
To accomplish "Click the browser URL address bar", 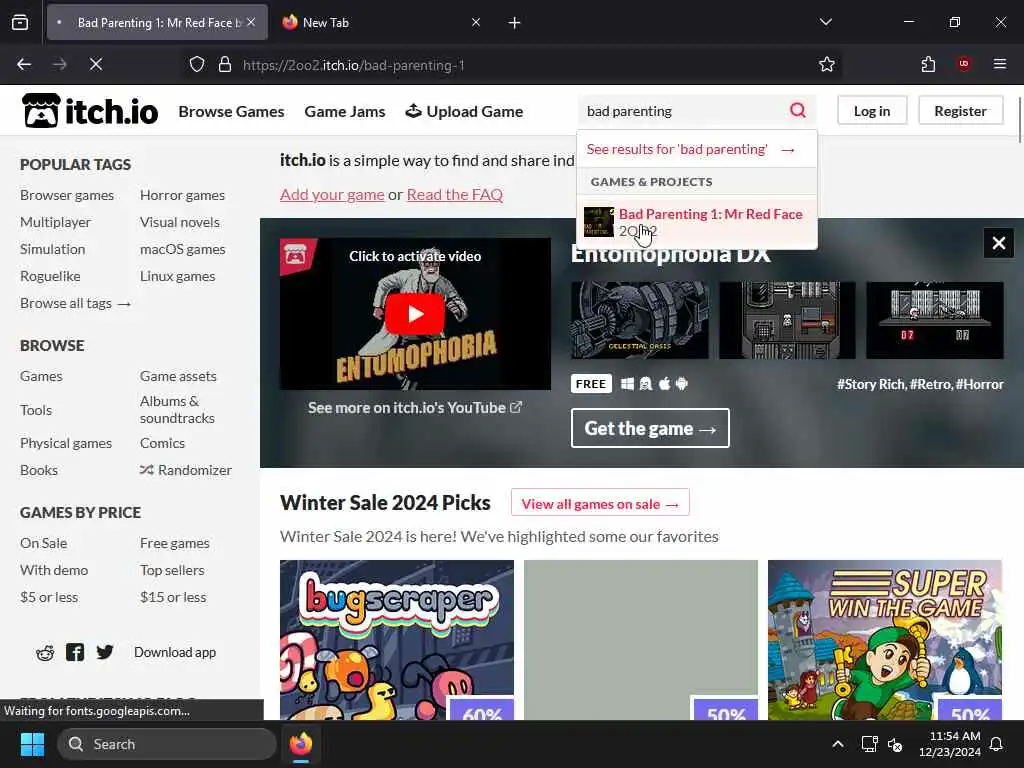I will (x=498, y=65).
